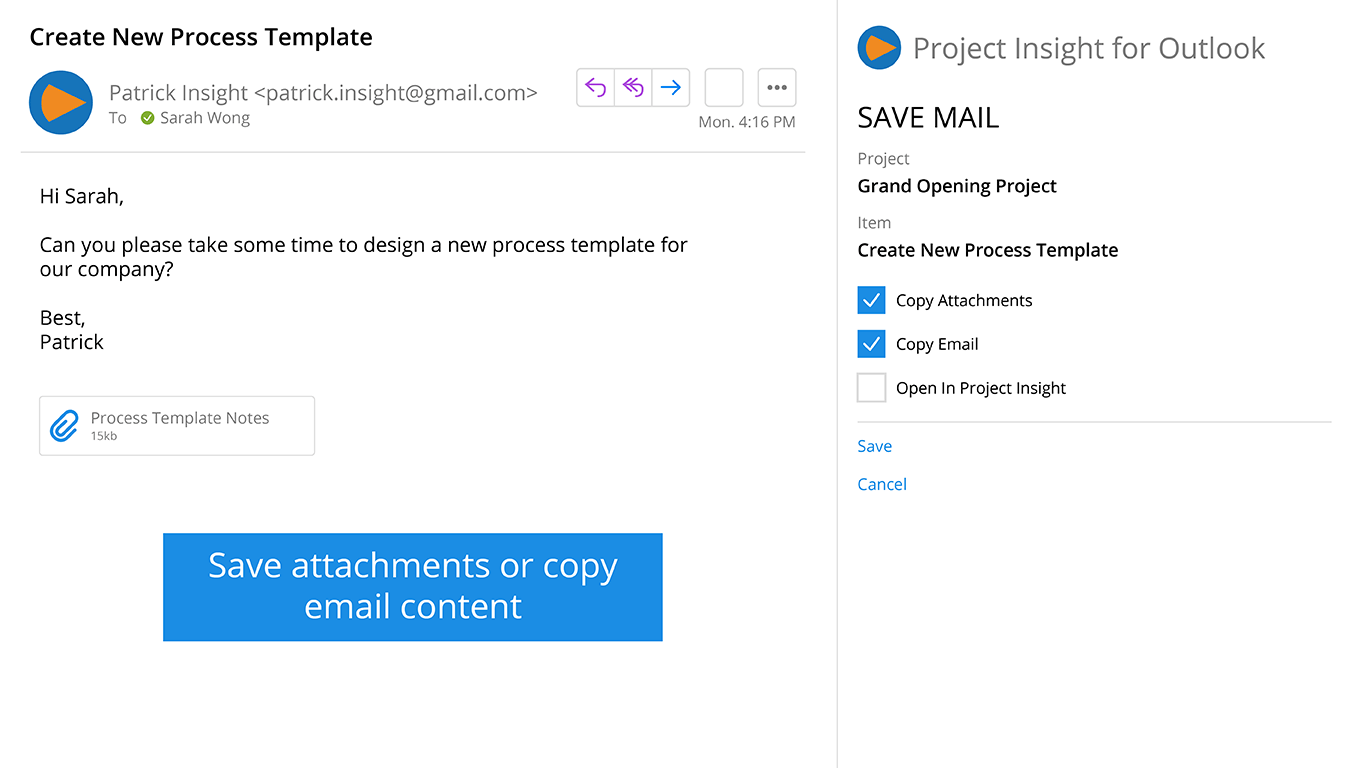Click the reply all icon
1366x768 pixels.
633,88
